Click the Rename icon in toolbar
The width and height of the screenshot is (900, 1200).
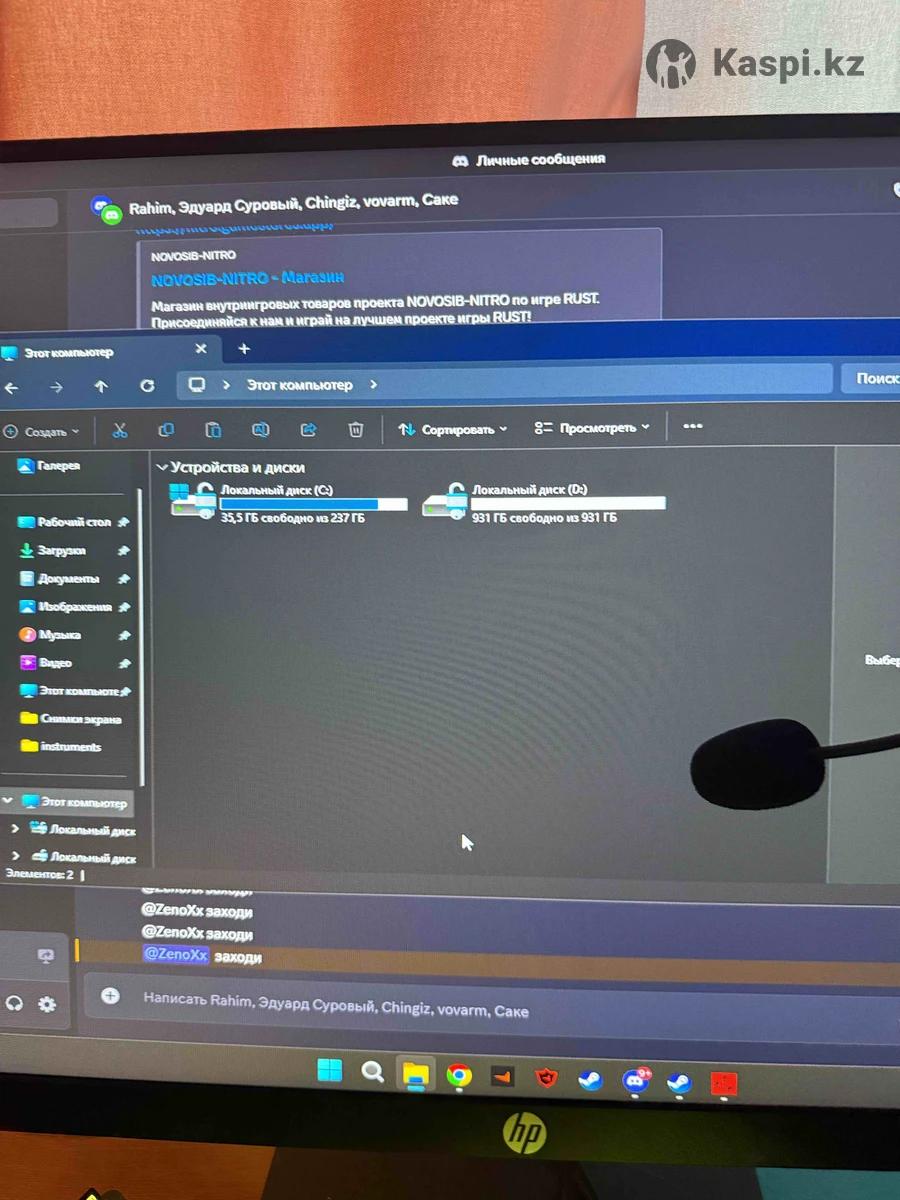(260, 430)
